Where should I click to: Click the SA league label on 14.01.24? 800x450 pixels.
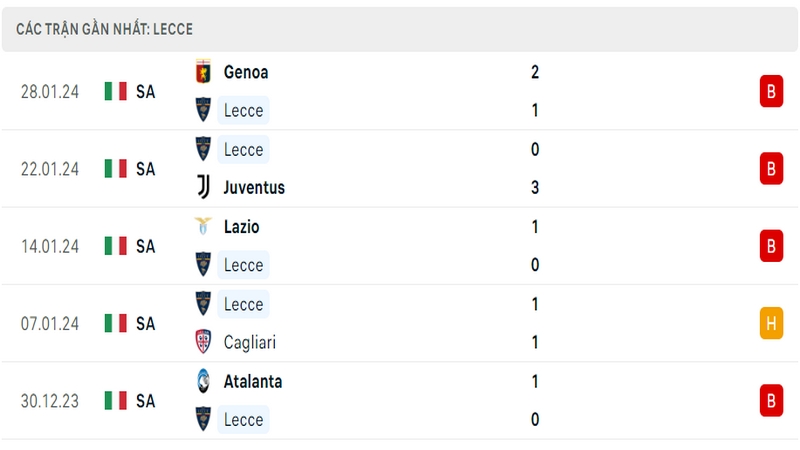(x=145, y=246)
